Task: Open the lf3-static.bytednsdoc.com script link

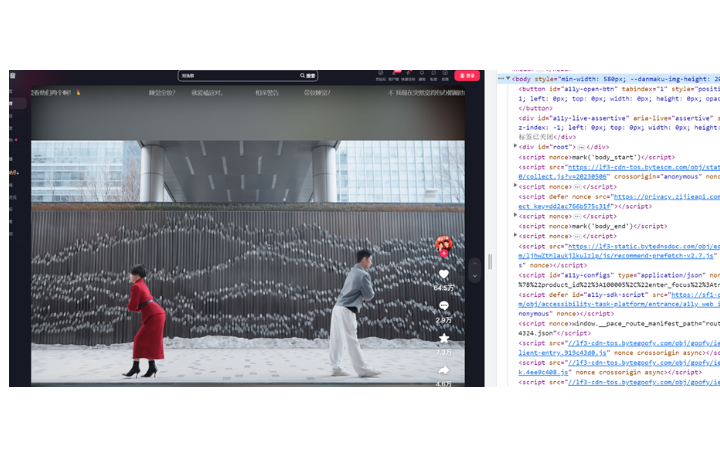Action: tap(644, 246)
